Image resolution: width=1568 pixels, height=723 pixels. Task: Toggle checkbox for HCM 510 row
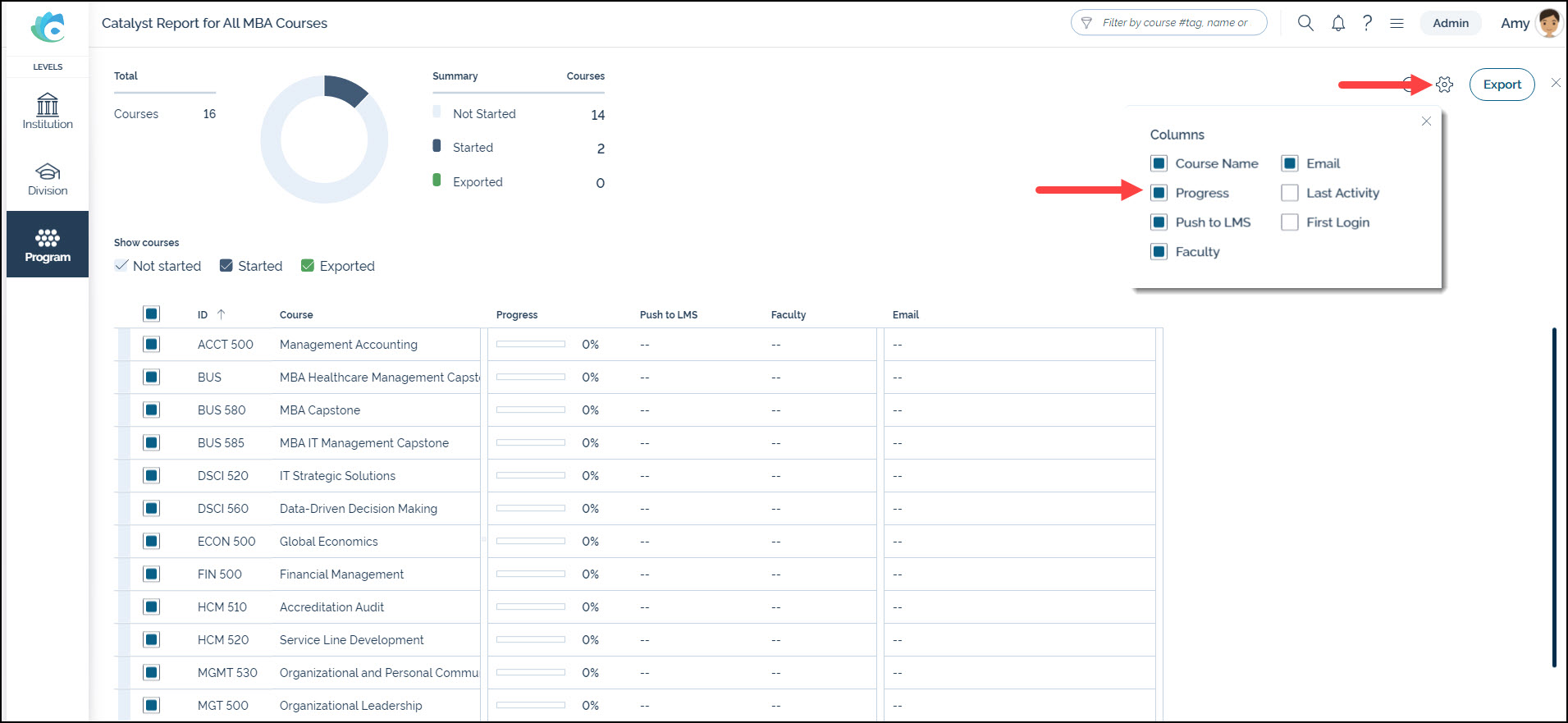point(151,606)
